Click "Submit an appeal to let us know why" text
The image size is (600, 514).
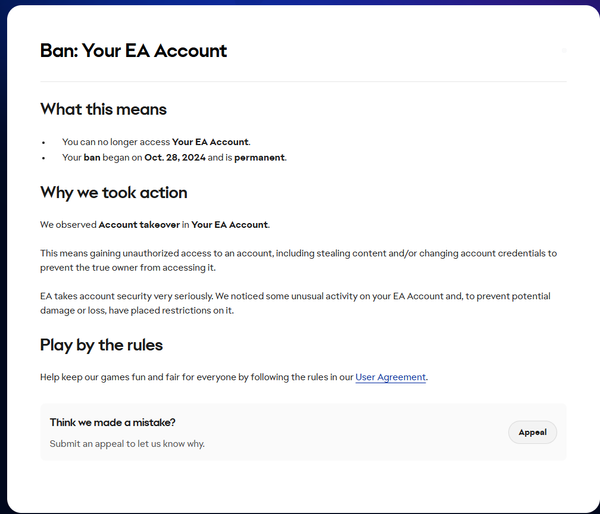tap(127, 443)
